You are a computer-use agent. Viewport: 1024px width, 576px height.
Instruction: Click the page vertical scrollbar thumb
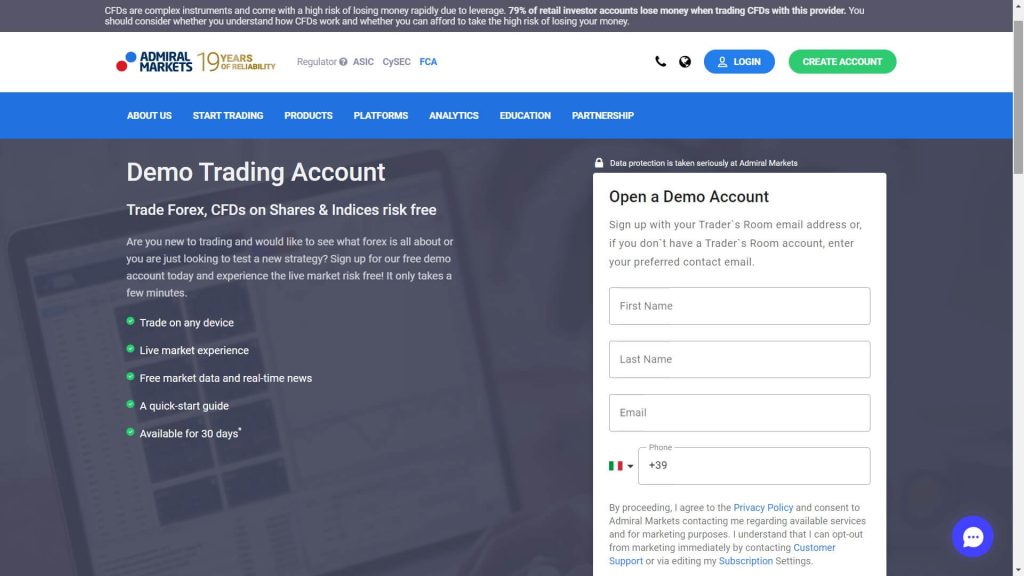pos(1018,97)
